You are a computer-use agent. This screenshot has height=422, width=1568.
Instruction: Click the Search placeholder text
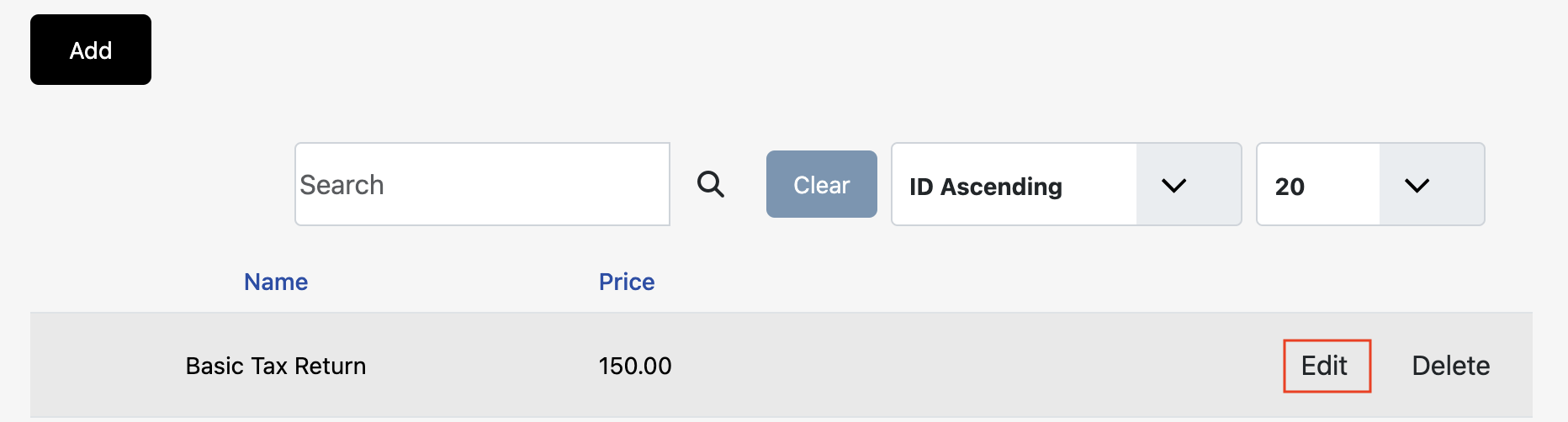(x=342, y=185)
